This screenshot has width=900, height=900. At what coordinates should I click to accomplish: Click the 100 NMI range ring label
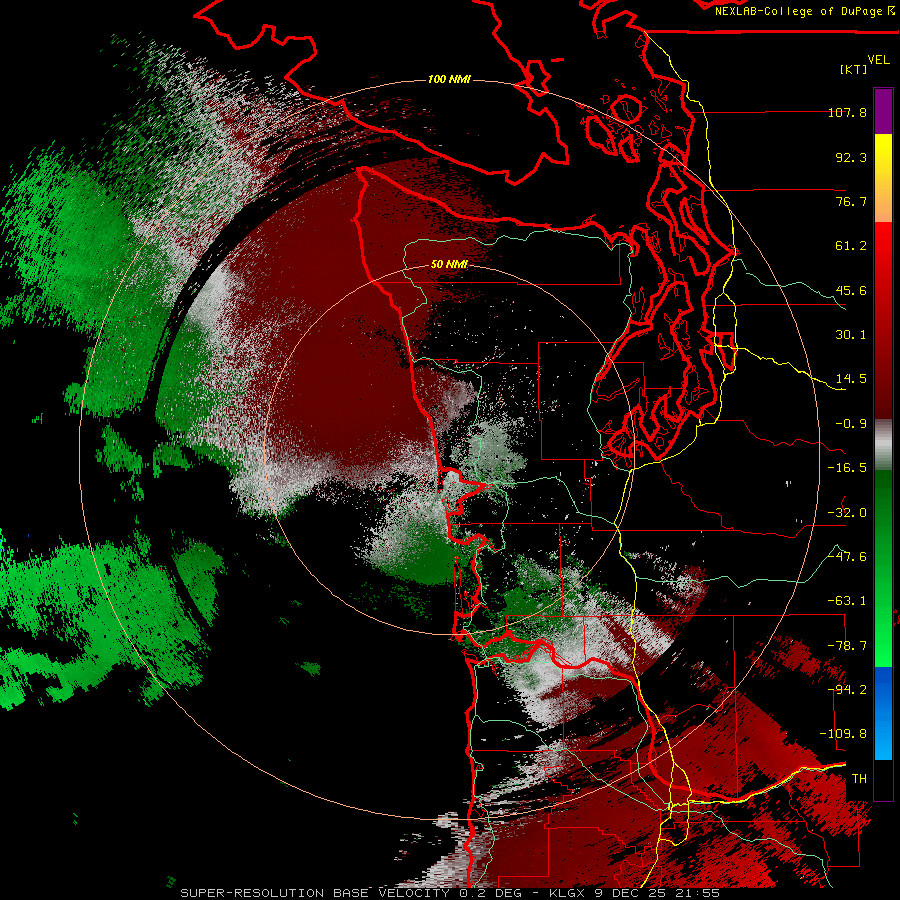point(449,79)
